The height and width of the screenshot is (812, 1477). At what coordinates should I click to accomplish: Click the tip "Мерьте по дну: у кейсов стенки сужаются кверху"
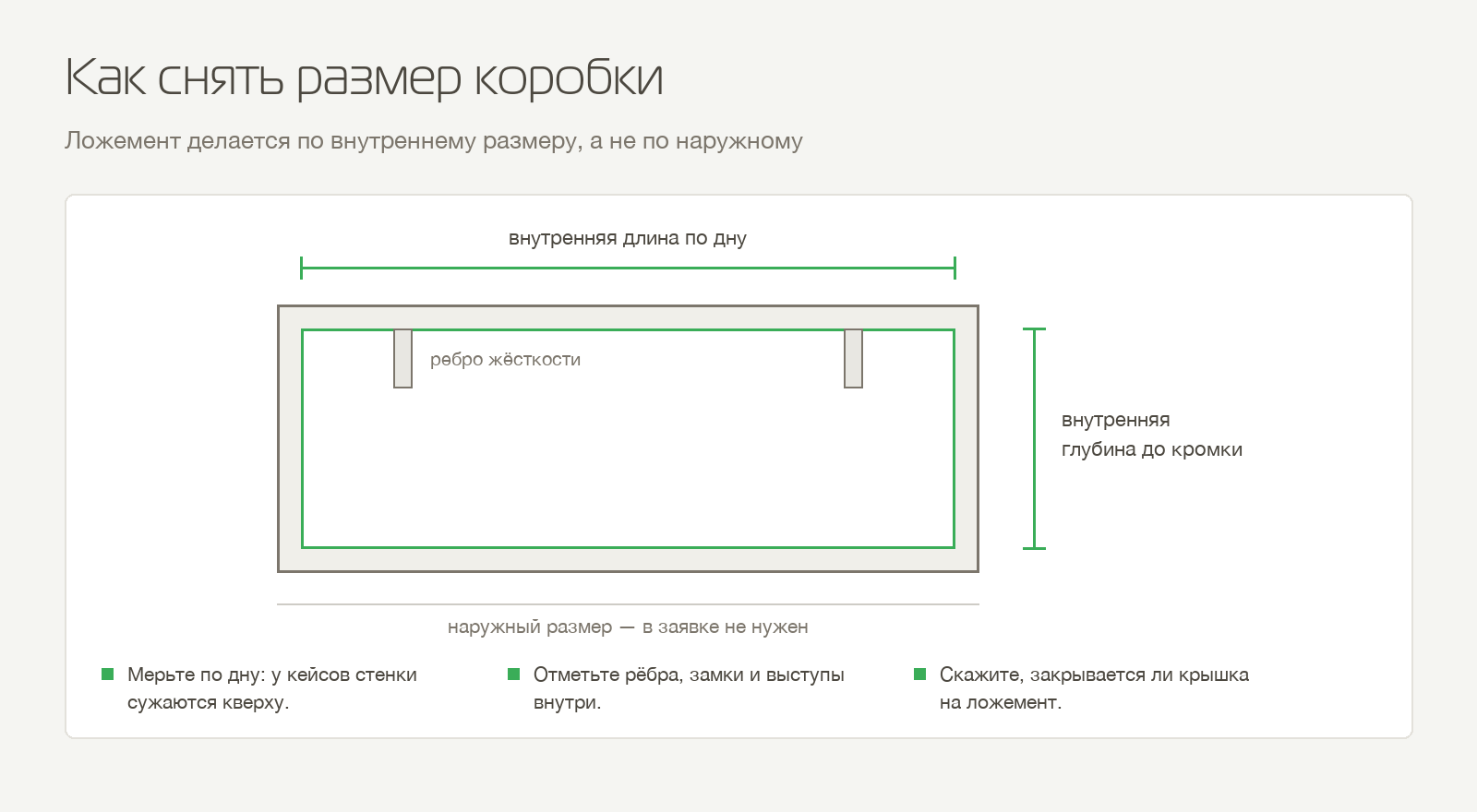pyautogui.click(x=272, y=688)
